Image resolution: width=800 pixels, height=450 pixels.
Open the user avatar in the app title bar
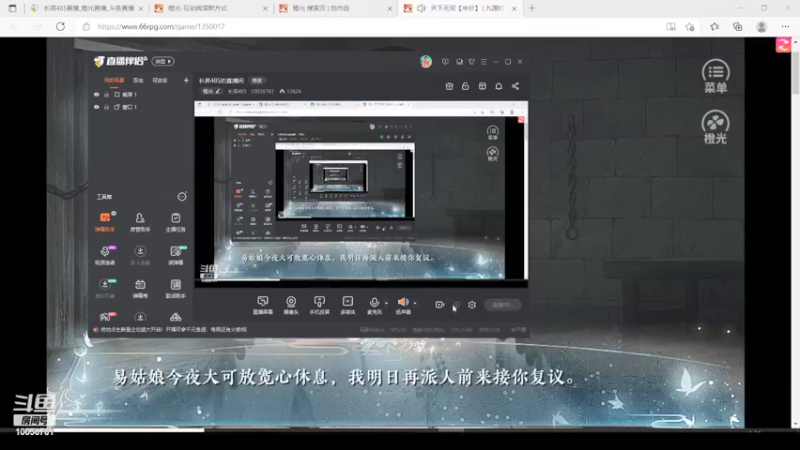tap(426, 62)
